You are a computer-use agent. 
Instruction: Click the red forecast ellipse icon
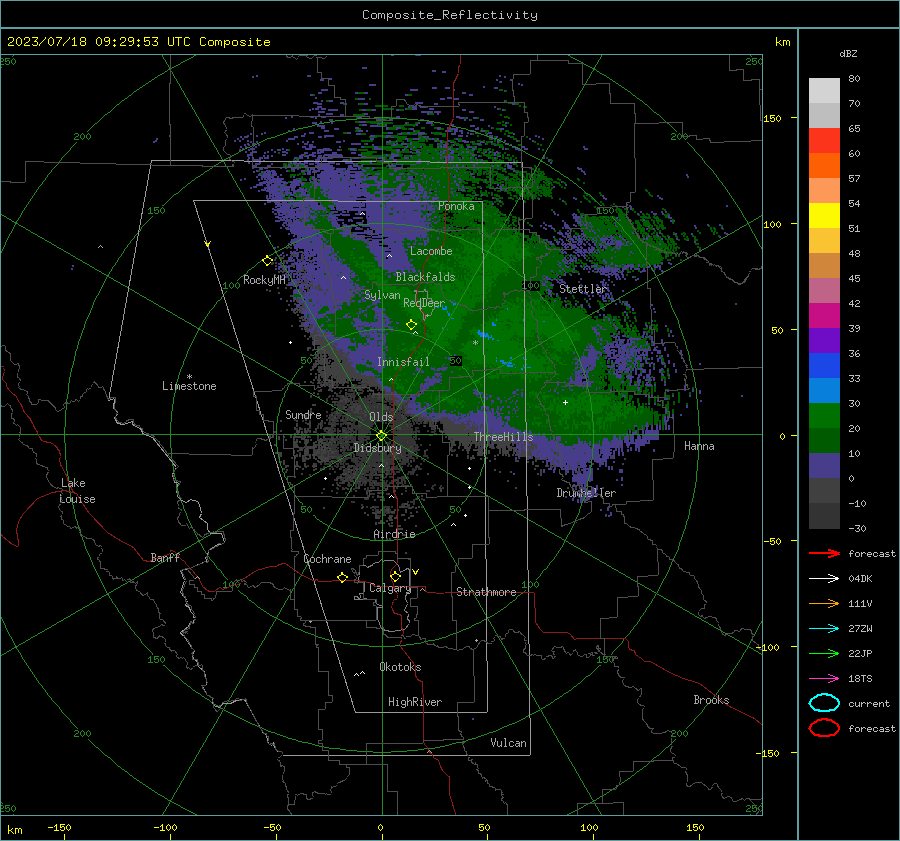[x=824, y=728]
